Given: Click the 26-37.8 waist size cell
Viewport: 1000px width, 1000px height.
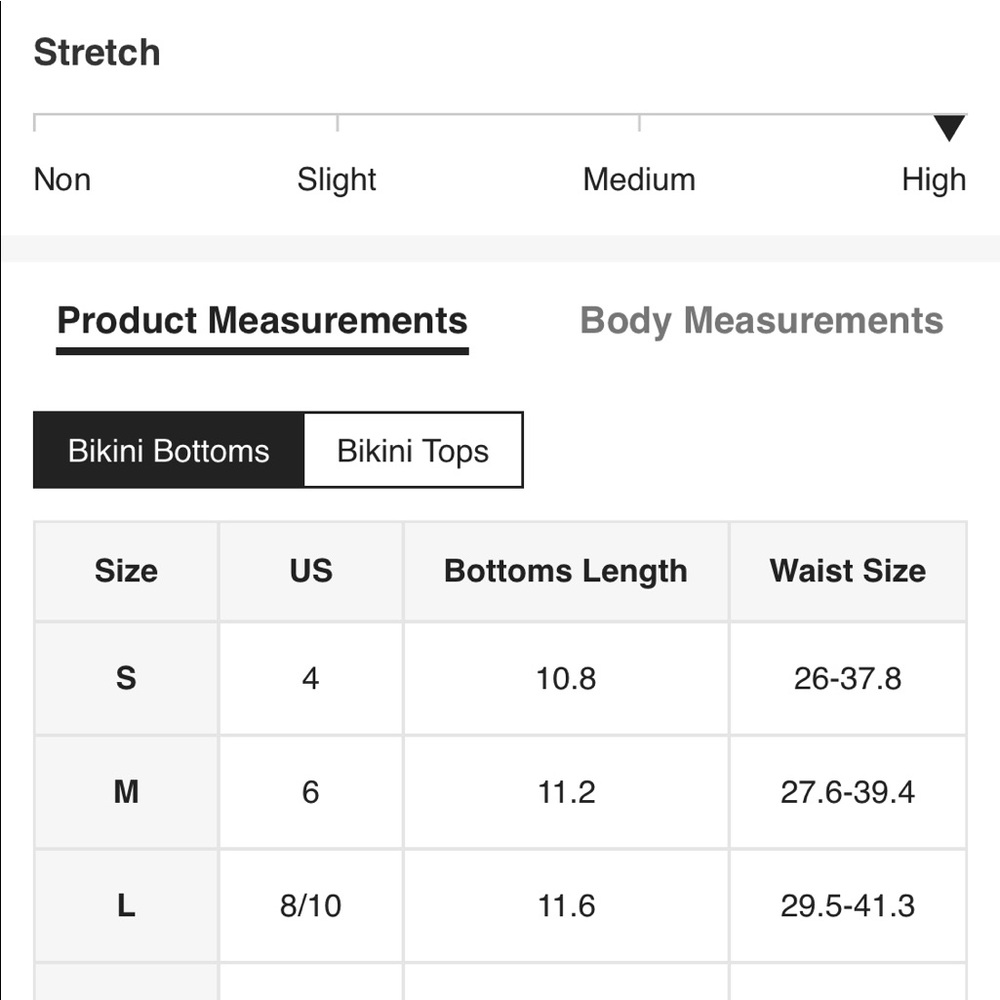Looking at the screenshot, I should click(848, 678).
